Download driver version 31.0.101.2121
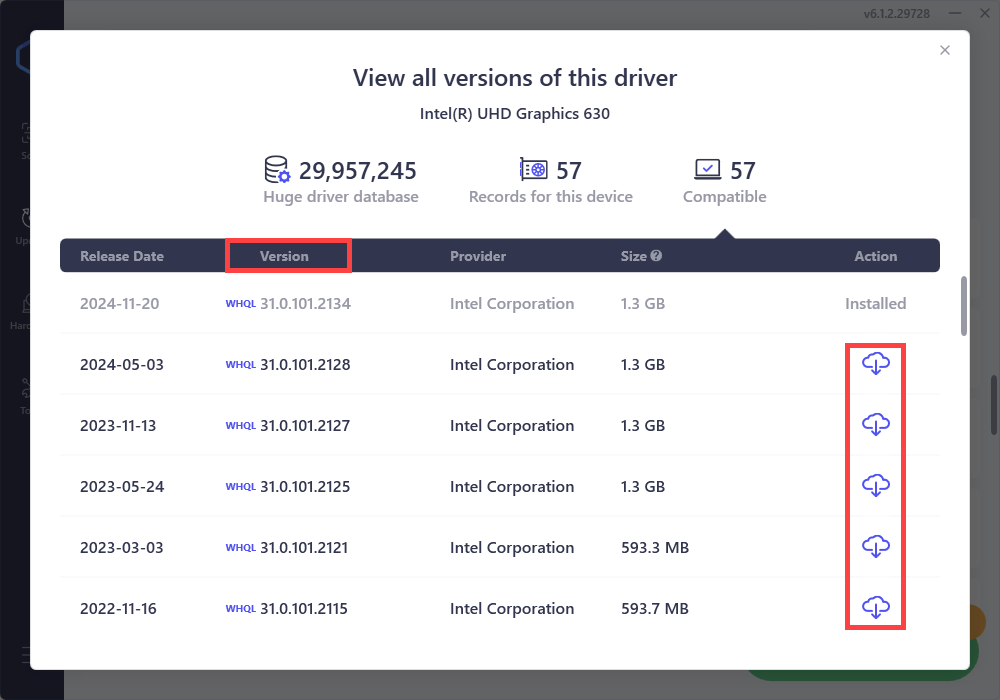 click(x=875, y=547)
